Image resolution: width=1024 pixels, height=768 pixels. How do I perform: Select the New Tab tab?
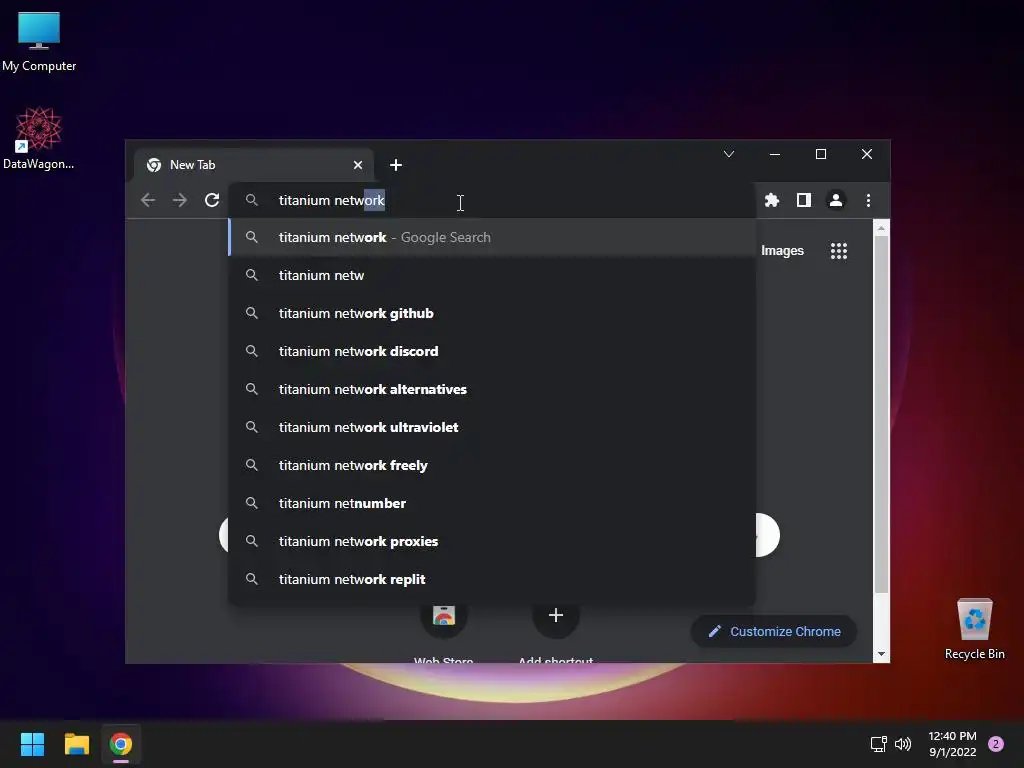(255, 165)
